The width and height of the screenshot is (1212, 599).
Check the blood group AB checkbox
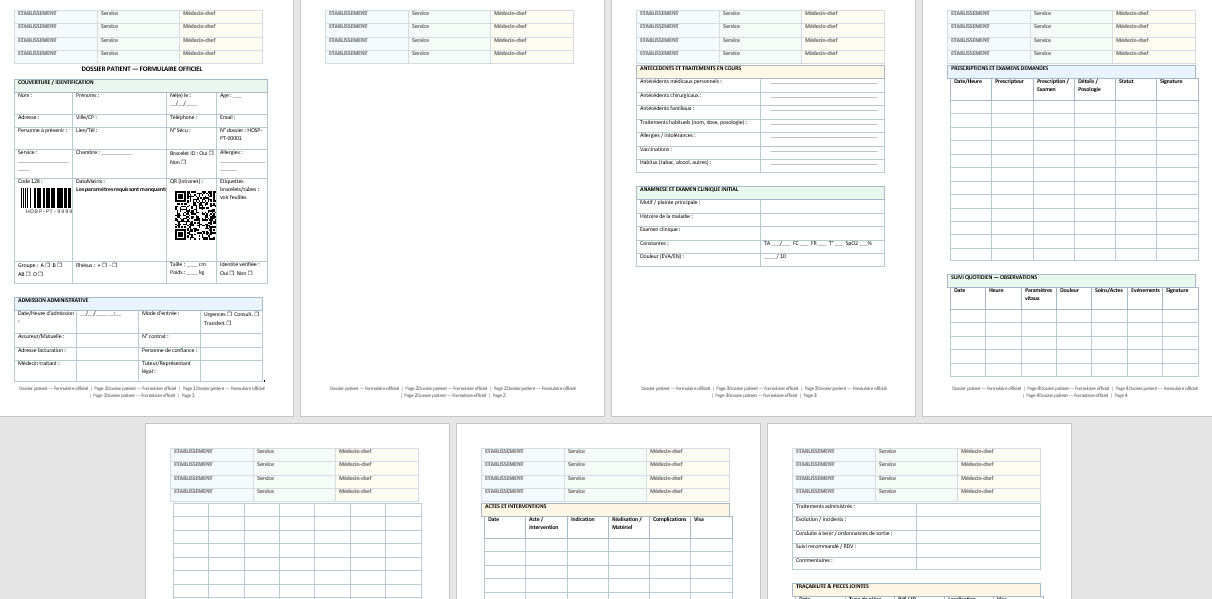coord(30,274)
